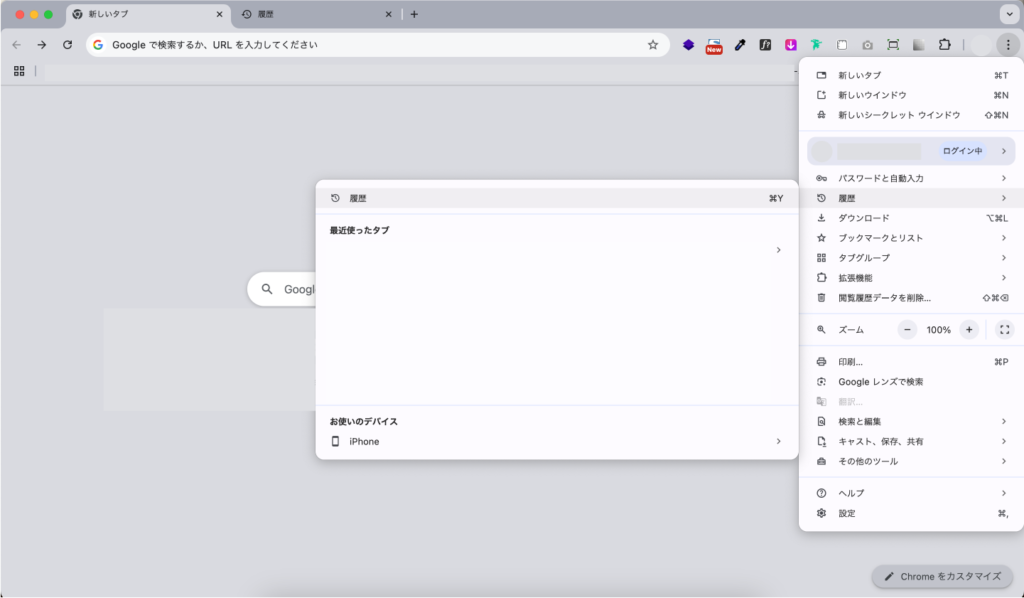Click the bookmark star icon in address bar
Screen dimensions: 1024x598
coord(653,45)
